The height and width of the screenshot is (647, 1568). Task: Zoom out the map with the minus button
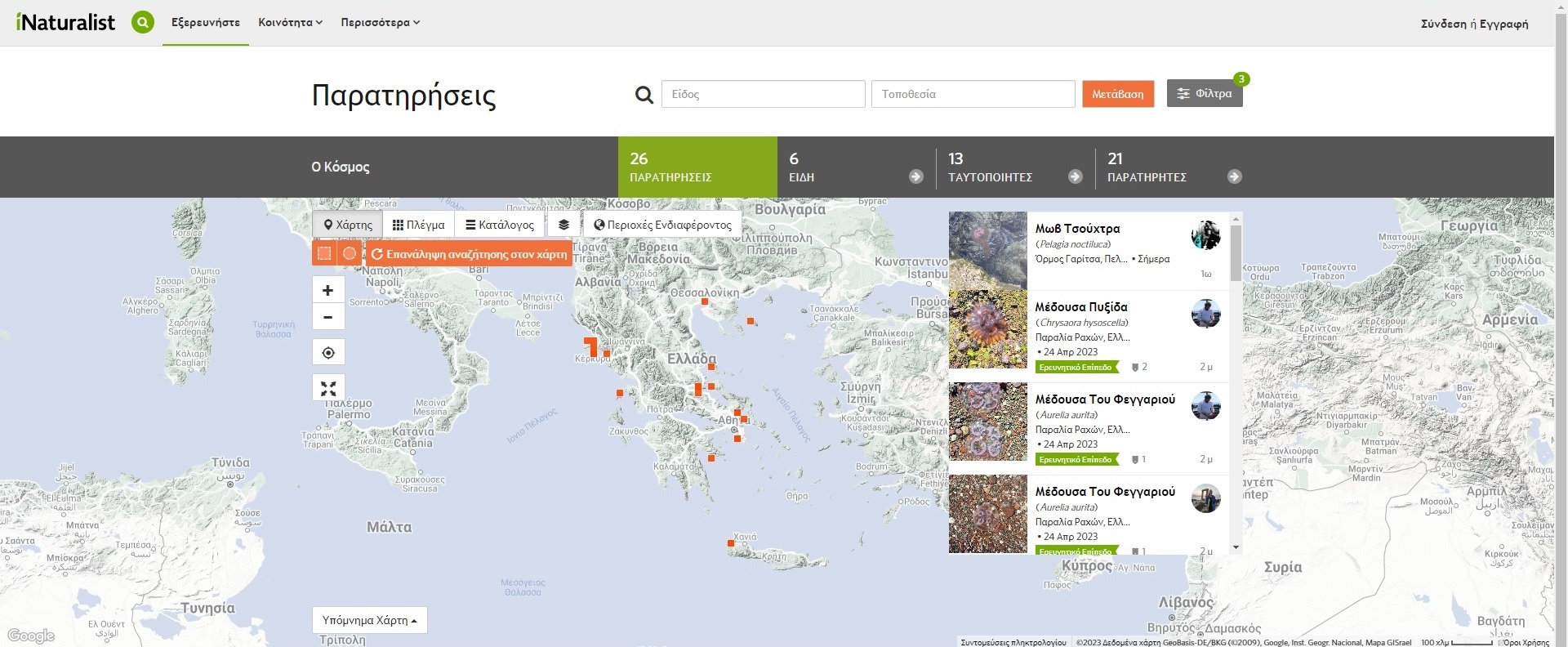point(328,317)
